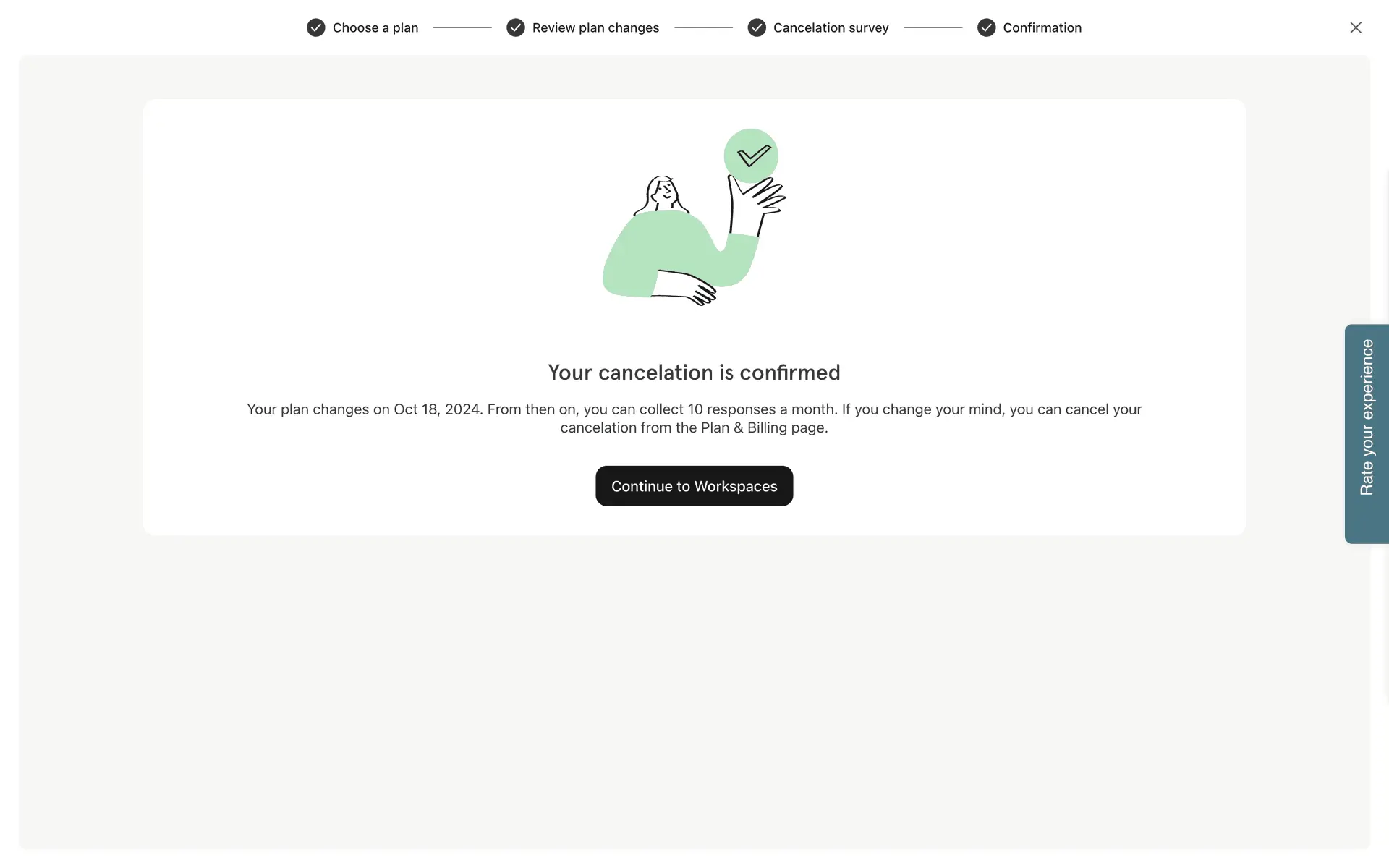The height and width of the screenshot is (868, 1389).
Task: Click the checkmark icon beside Cancelation survey
Action: click(x=757, y=27)
